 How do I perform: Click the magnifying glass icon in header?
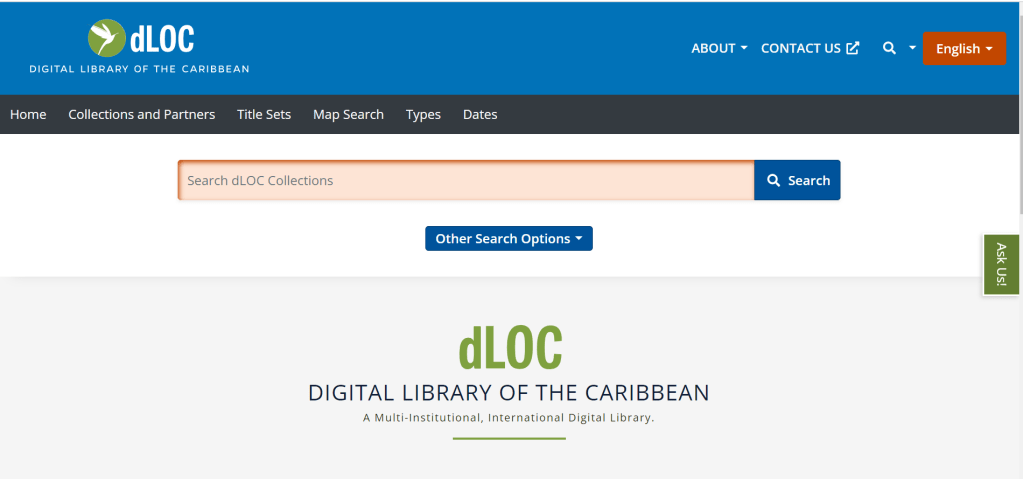888,48
